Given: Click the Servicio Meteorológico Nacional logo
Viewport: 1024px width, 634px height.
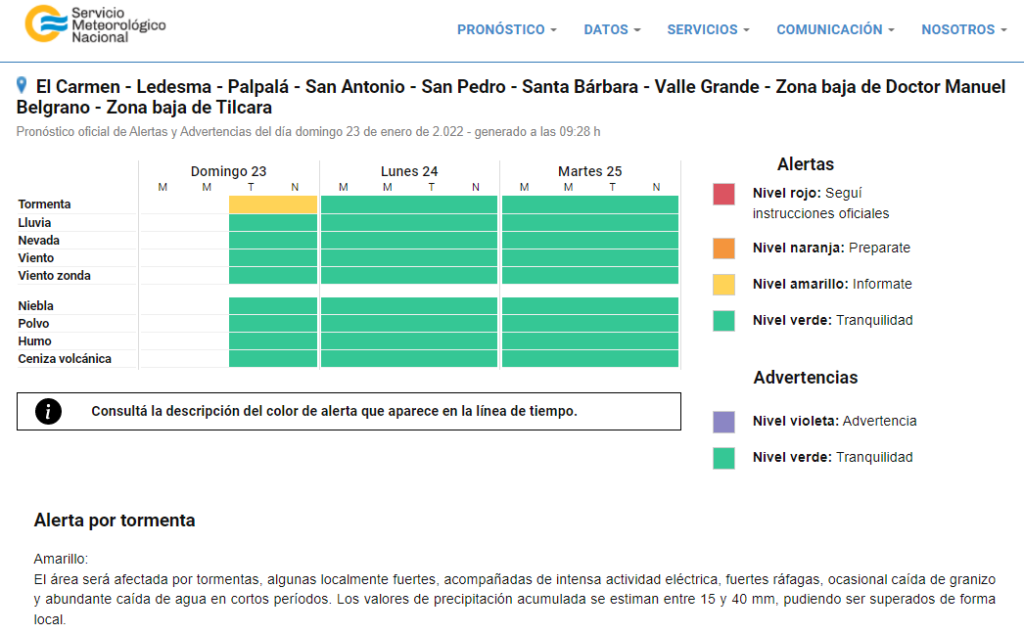Looking at the screenshot, I should [96, 24].
